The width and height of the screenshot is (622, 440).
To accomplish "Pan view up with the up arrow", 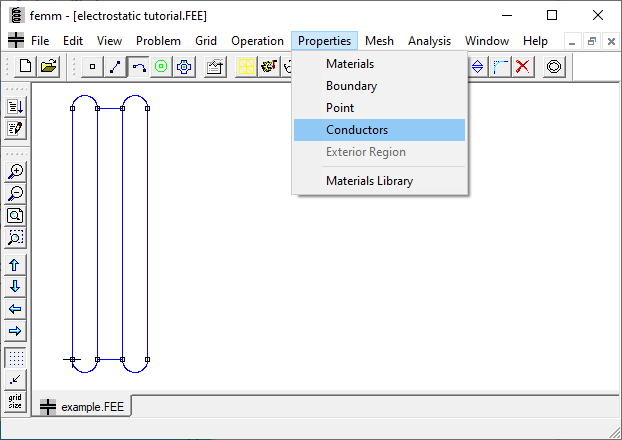I will click(x=16, y=265).
